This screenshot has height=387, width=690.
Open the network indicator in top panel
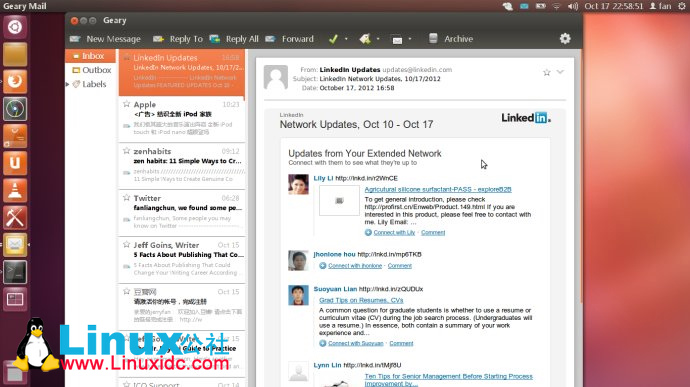click(557, 6)
